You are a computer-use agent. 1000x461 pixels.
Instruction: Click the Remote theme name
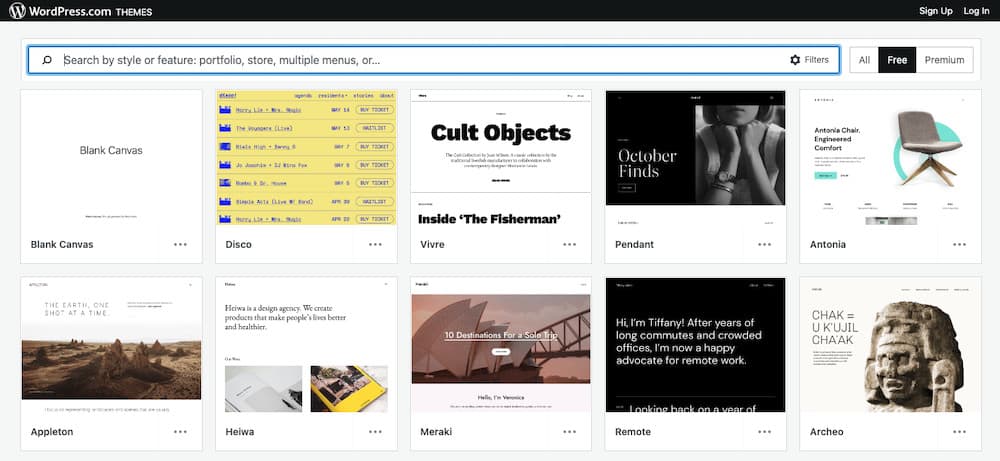(633, 432)
